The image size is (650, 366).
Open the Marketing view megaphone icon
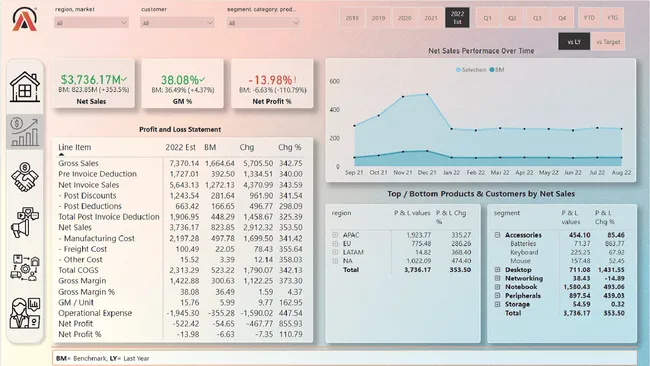pyautogui.click(x=25, y=222)
